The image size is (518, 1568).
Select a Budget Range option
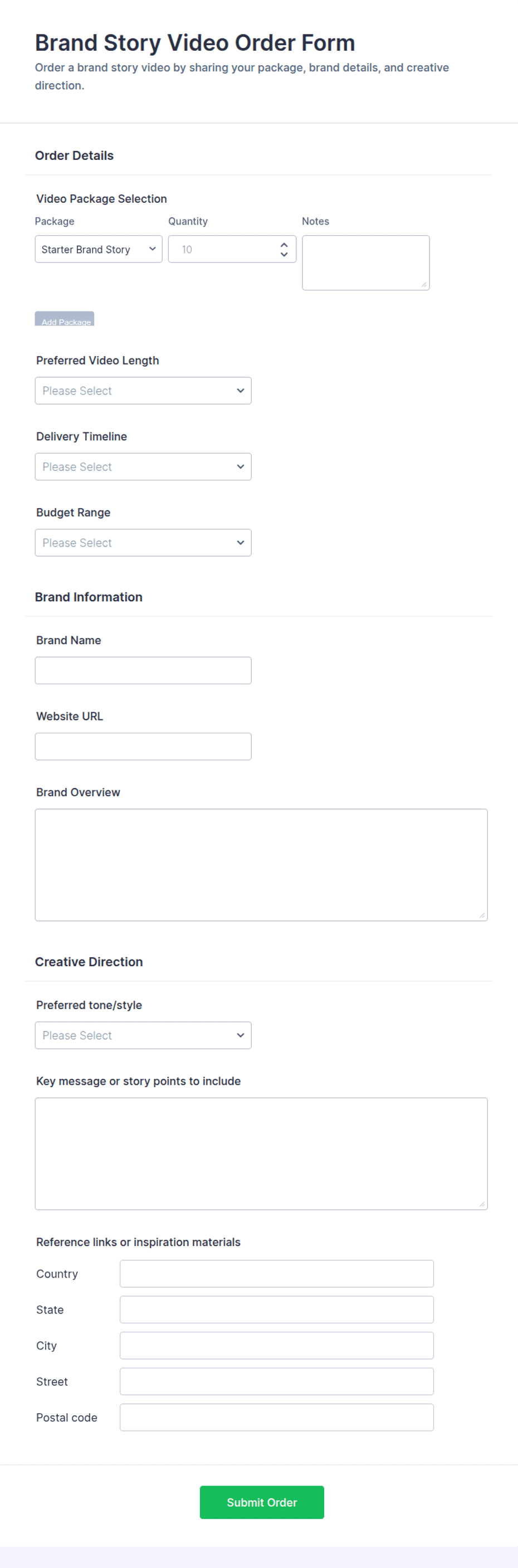143,543
